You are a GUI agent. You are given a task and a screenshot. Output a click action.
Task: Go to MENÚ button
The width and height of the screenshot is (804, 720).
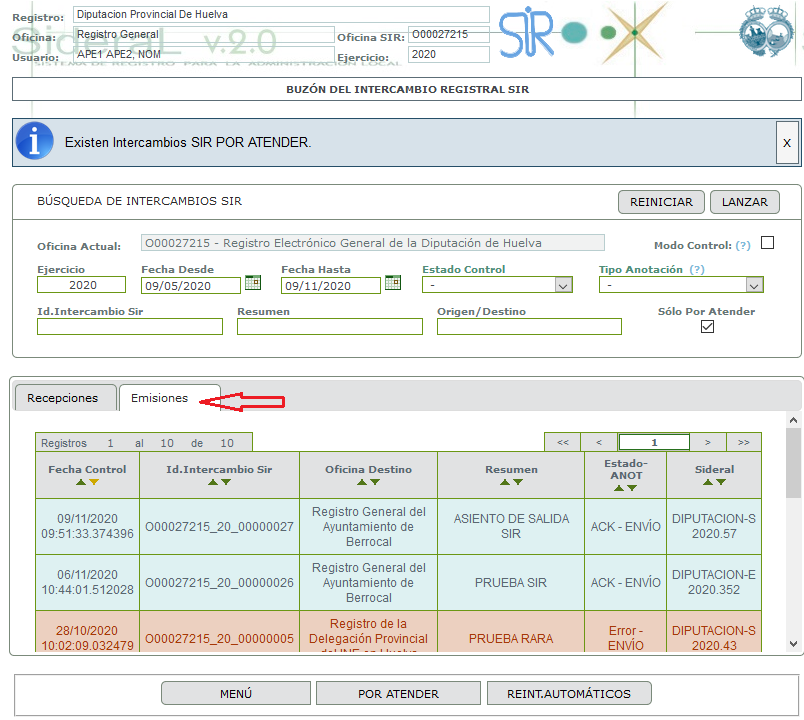(236, 694)
